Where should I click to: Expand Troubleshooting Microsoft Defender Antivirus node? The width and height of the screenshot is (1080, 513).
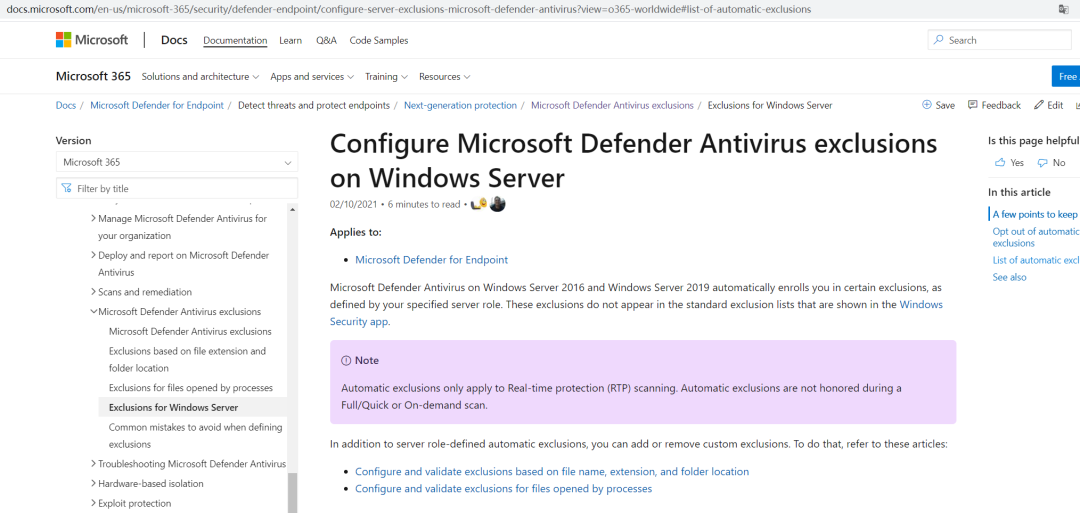[94, 463]
